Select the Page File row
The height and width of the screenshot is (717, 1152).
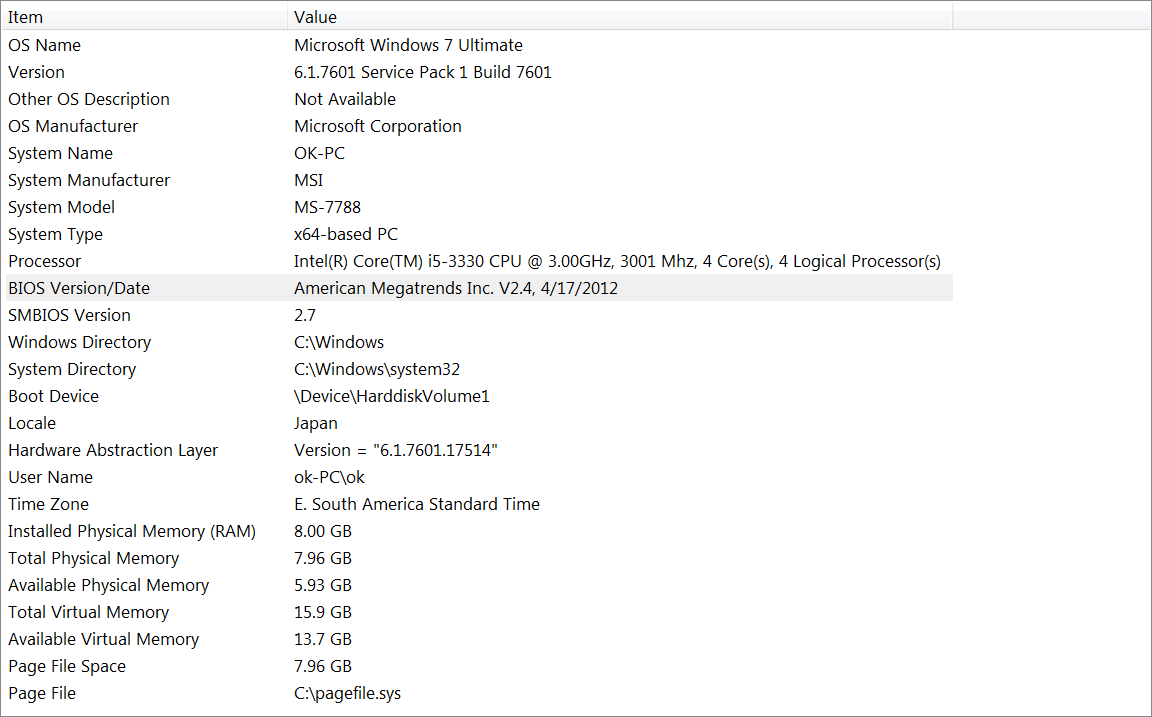point(479,693)
